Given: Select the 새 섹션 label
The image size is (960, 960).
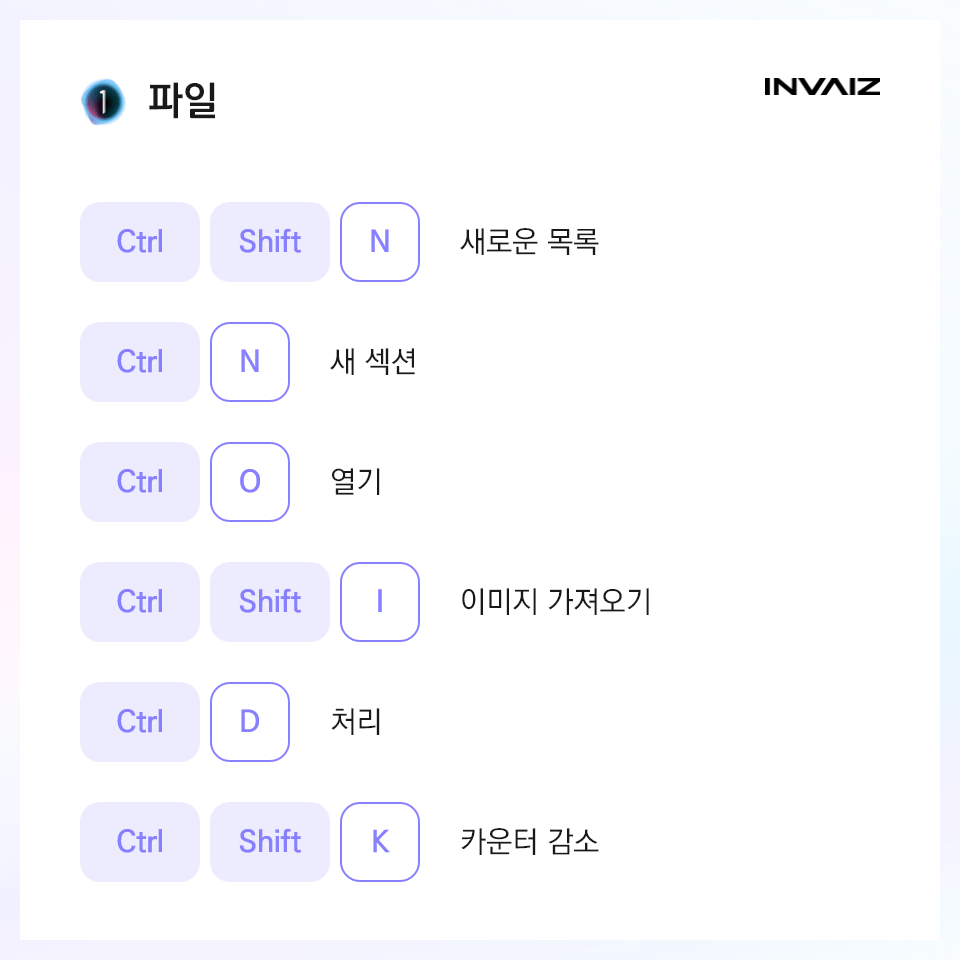Looking at the screenshot, I should pyautogui.click(x=373, y=361).
